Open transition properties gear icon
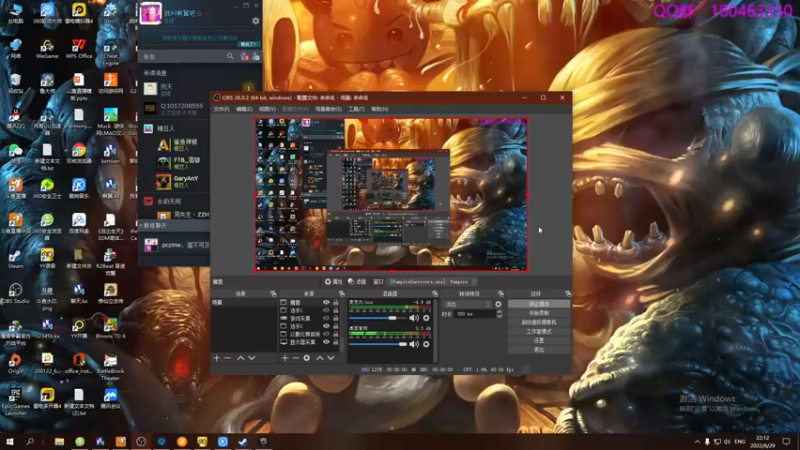 point(498,304)
